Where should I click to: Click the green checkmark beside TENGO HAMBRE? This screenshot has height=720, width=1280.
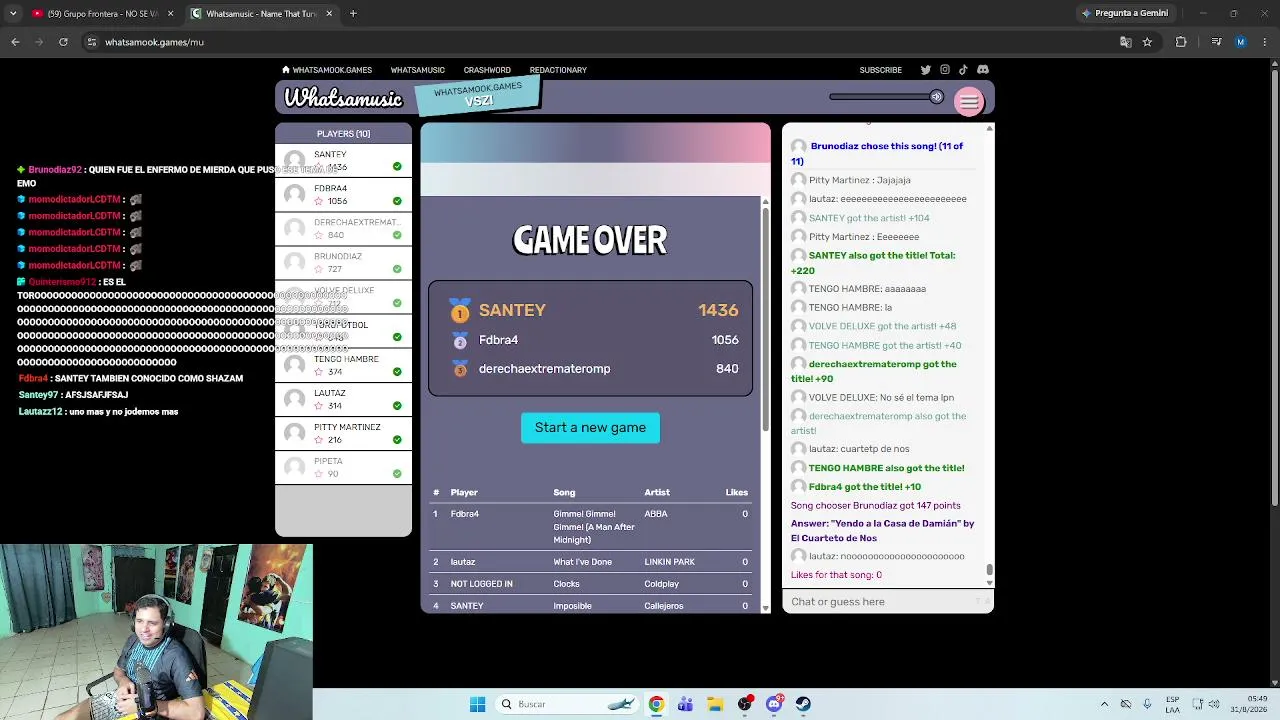pyautogui.click(x=397, y=372)
